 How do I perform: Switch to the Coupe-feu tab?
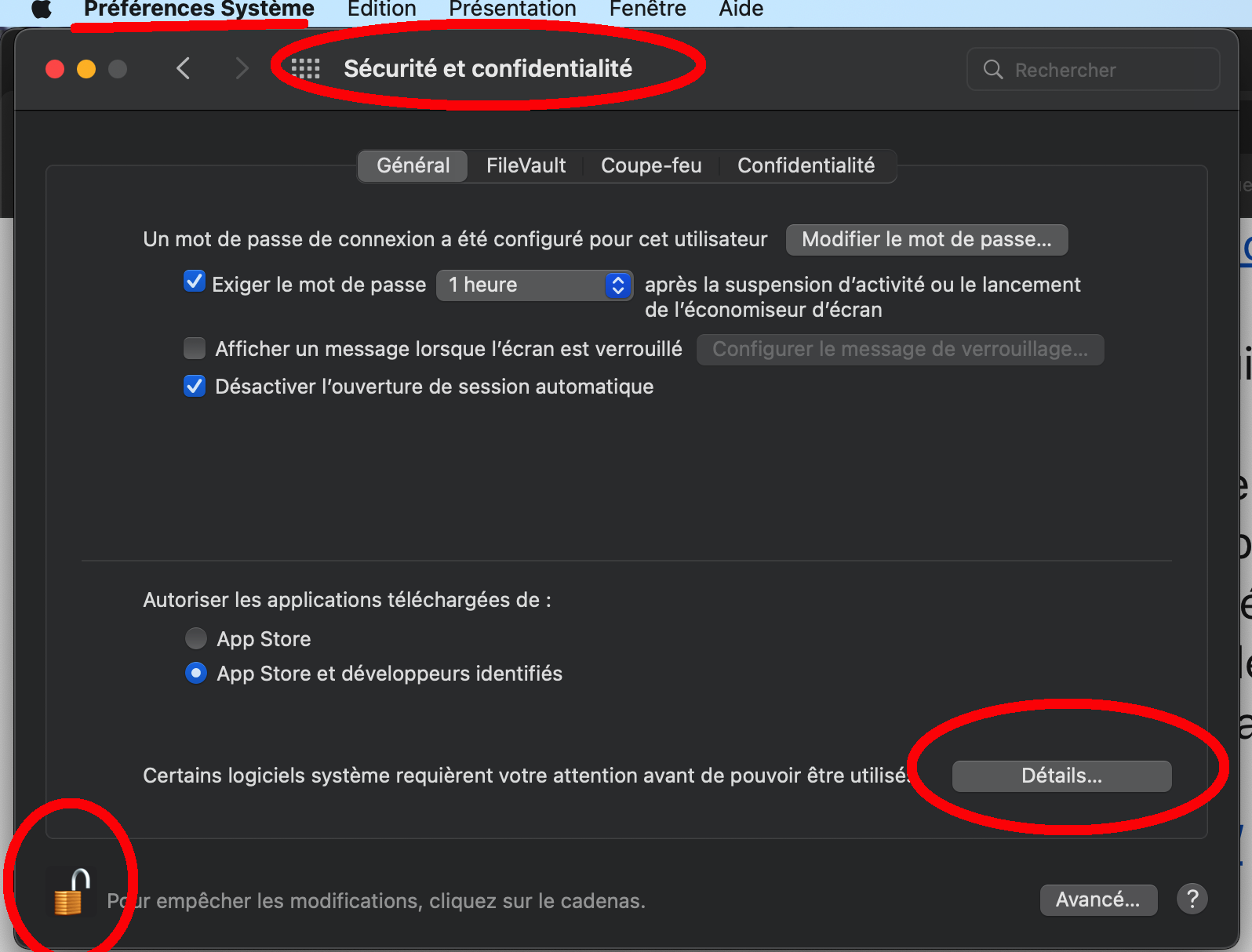pos(651,165)
